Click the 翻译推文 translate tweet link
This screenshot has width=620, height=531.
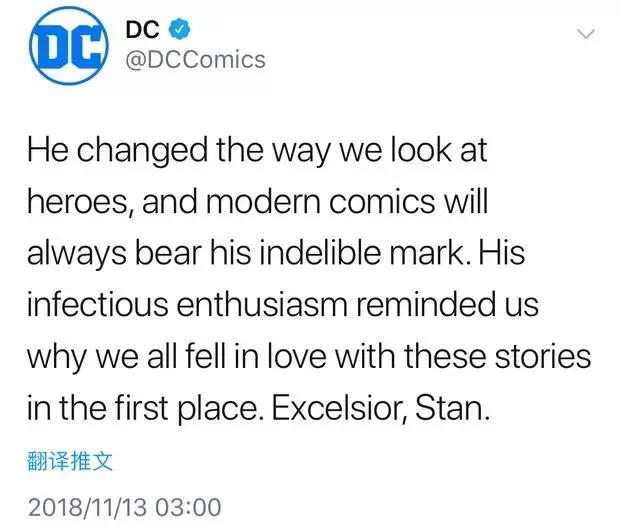[67, 462]
